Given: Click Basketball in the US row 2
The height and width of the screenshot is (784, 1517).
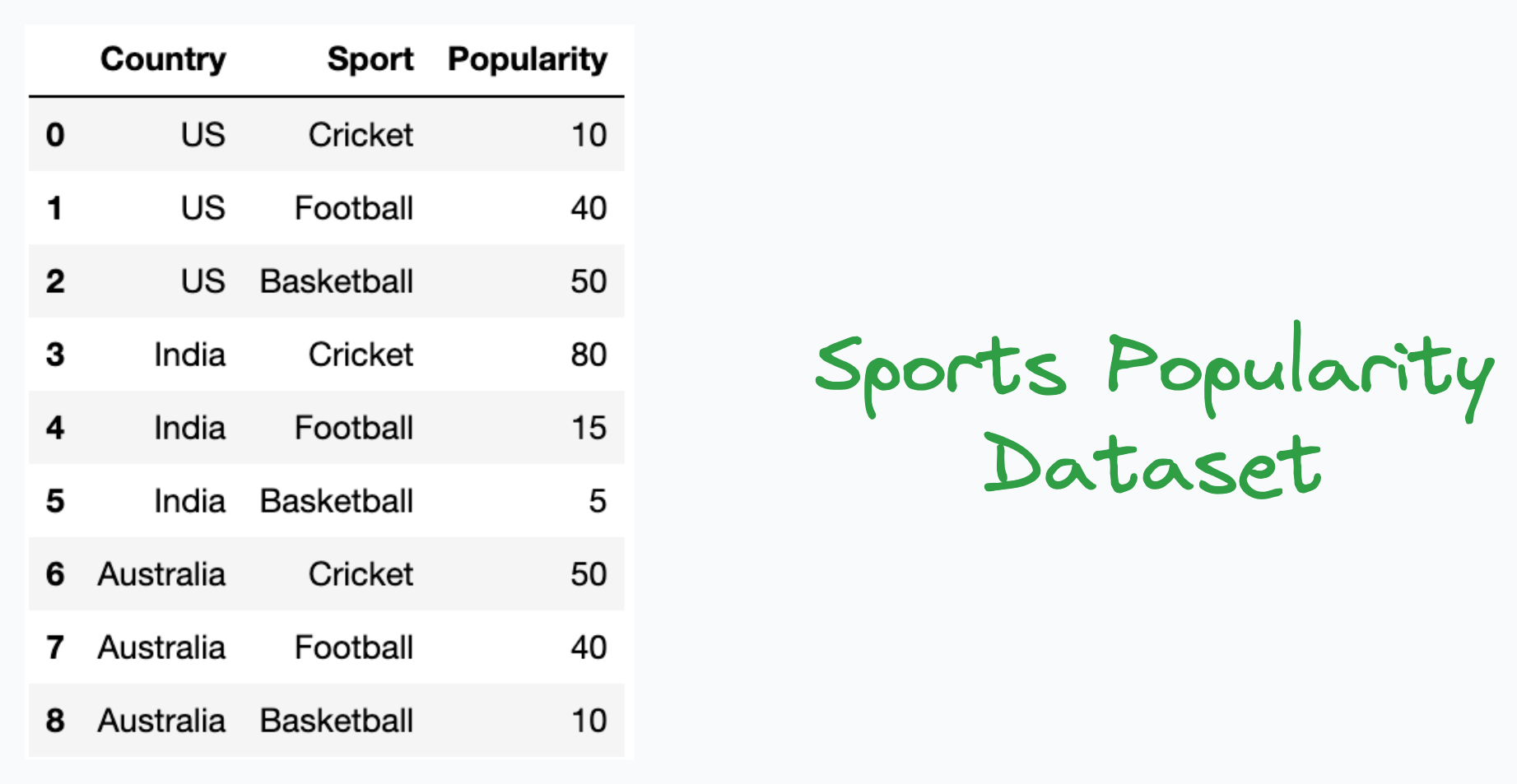Looking at the screenshot, I should click(x=337, y=281).
